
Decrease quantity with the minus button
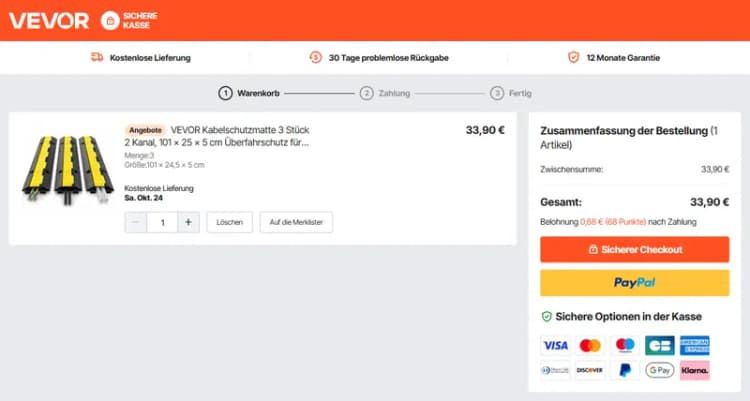point(136,222)
